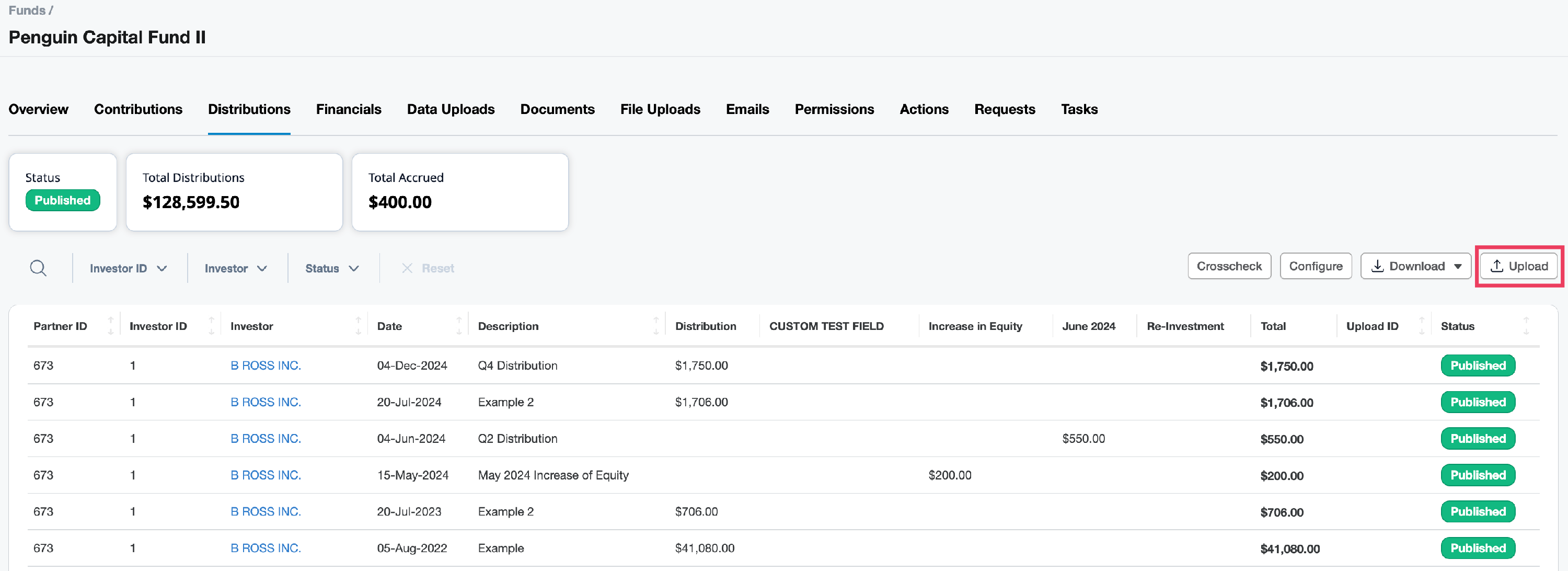The image size is (1568, 571).
Task: Click the Configure button
Action: 1316,267
